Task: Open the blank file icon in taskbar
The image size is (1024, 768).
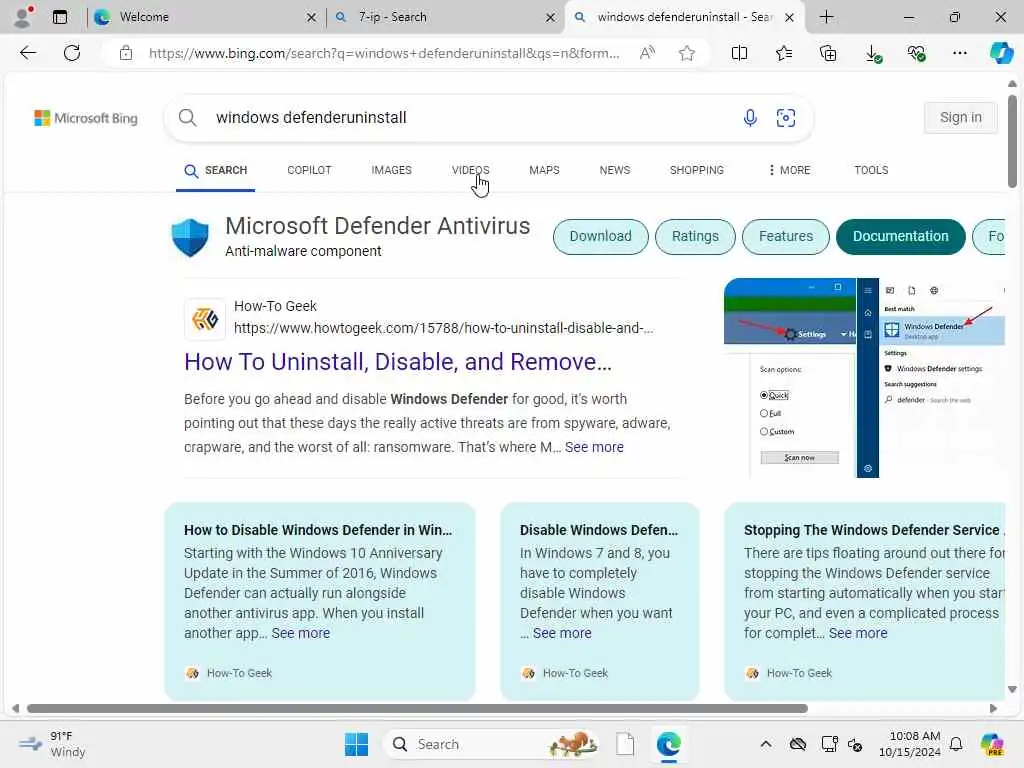Action: tap(625, 744)
